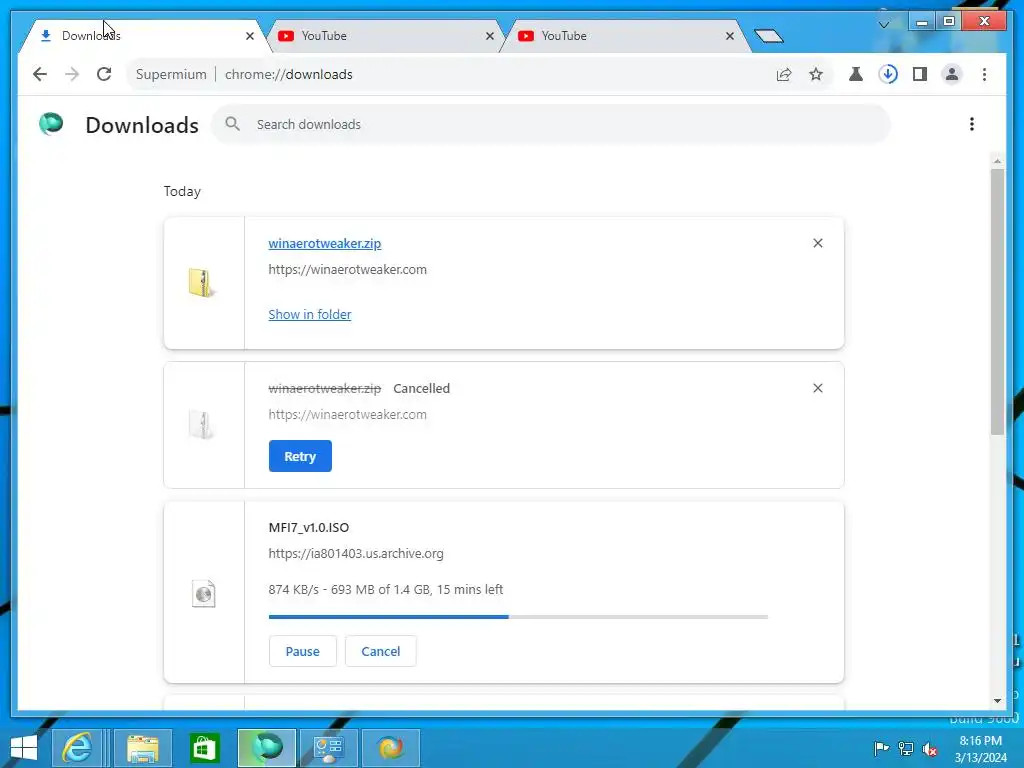Click the scrollbar down arrow

pos(997,701)
